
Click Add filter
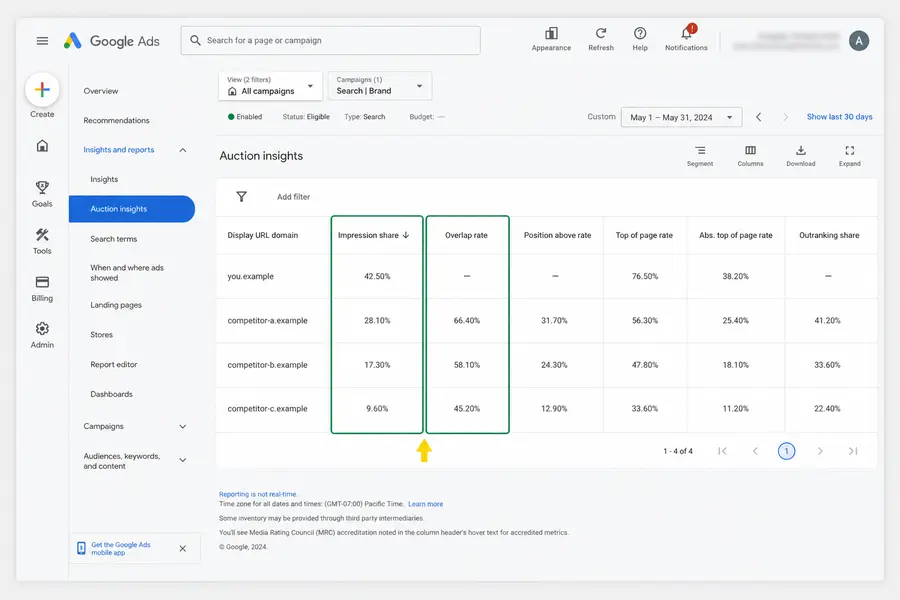click(293, 197)
